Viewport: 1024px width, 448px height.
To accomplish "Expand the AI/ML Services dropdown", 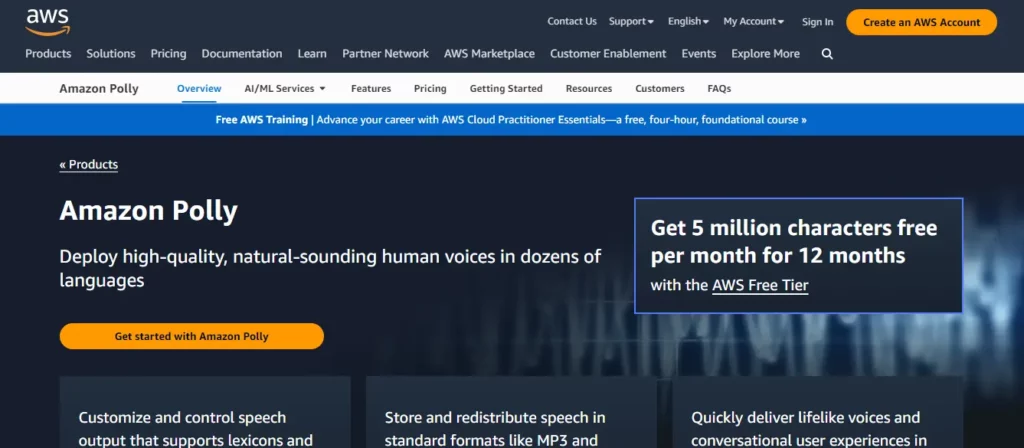I will pos(285,88).
